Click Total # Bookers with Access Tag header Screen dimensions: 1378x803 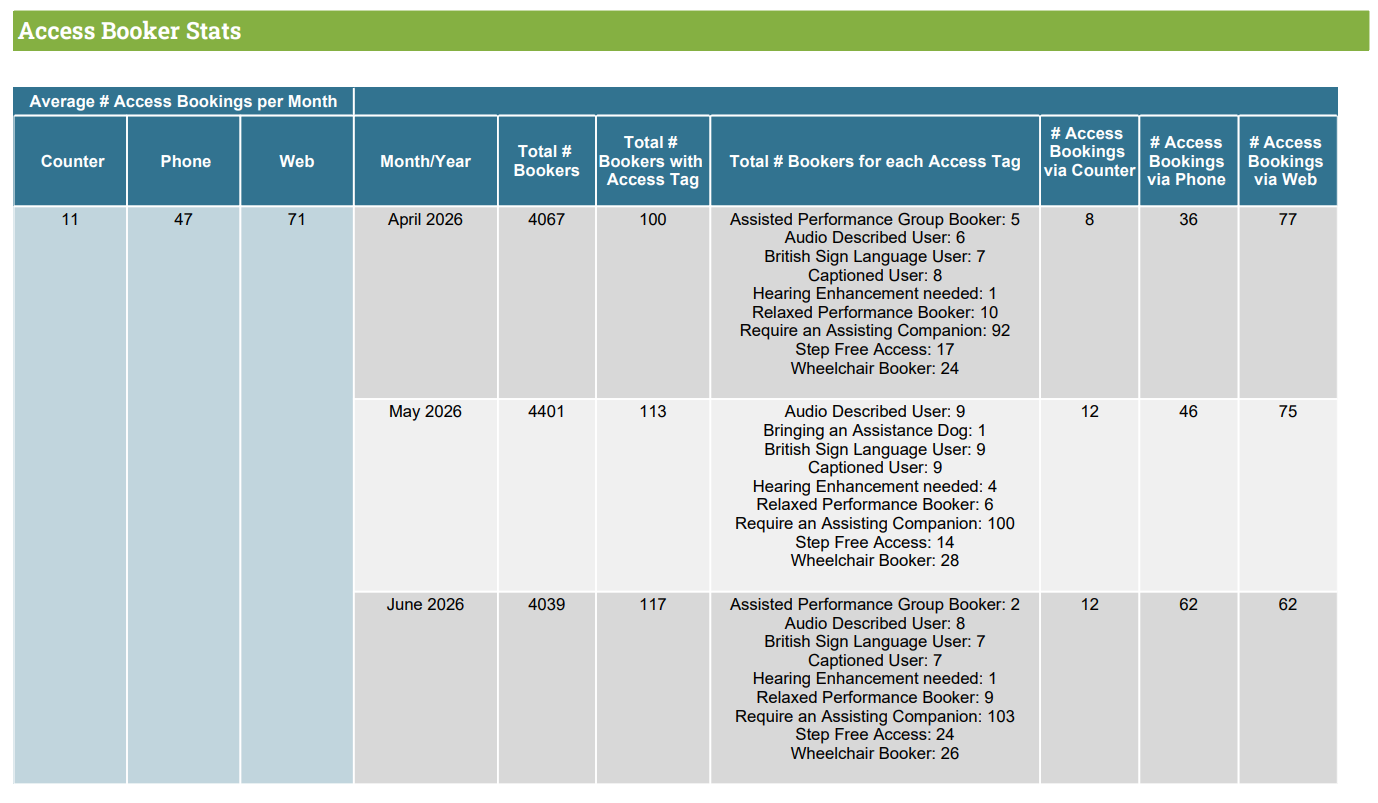pyautogui.click(x=653, y=161)
